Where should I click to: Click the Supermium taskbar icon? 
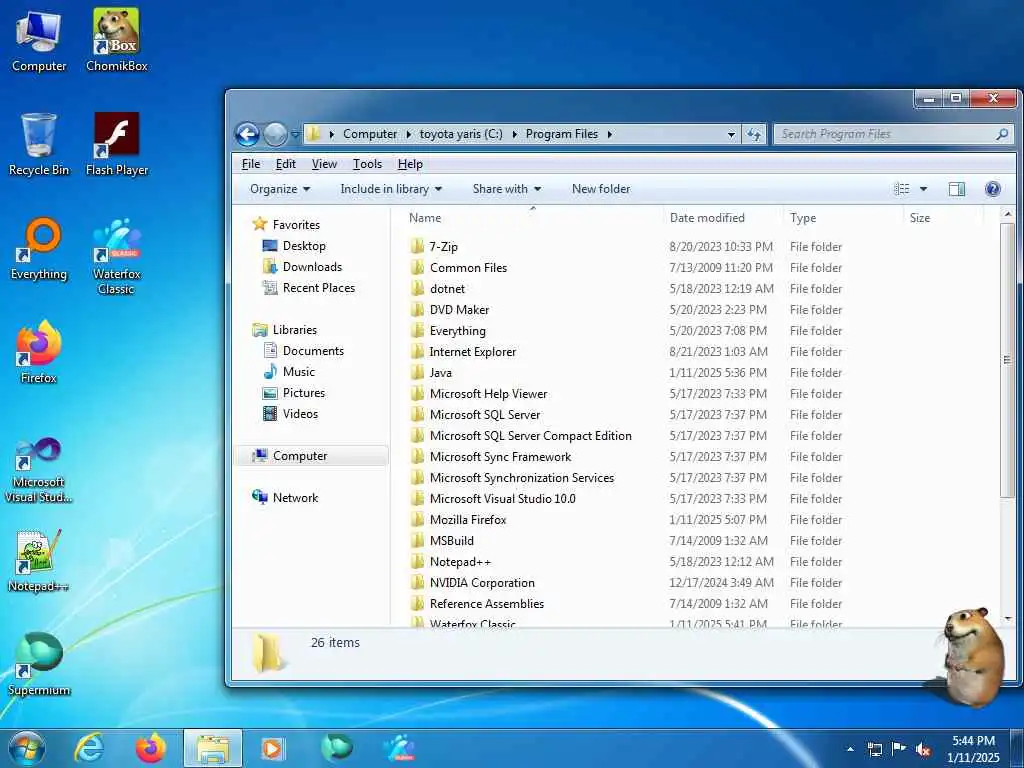click(x=337, y=748)
